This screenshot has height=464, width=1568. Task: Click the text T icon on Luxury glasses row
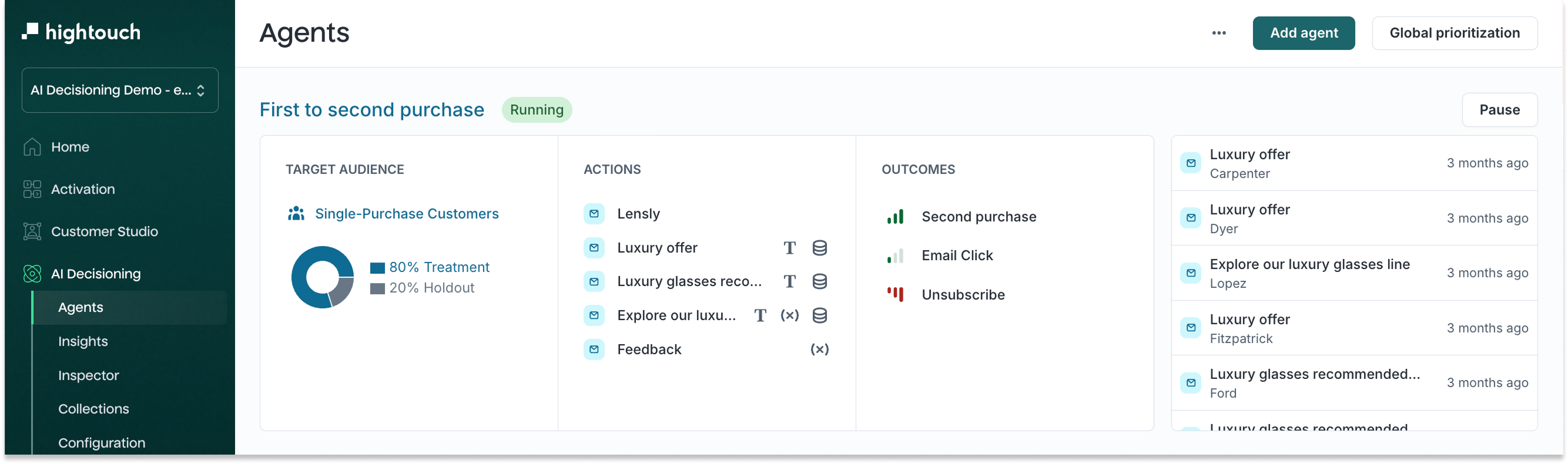[789, 281]
